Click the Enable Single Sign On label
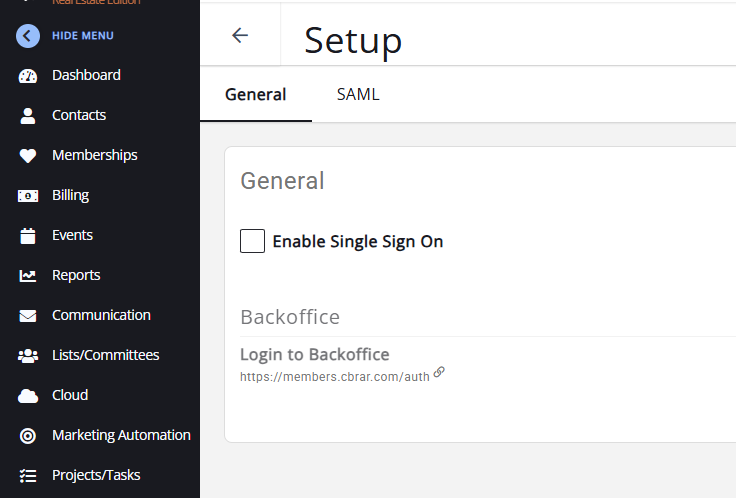Image resolution: width=736 pixels, height=498 pixels. pos(358,241)
